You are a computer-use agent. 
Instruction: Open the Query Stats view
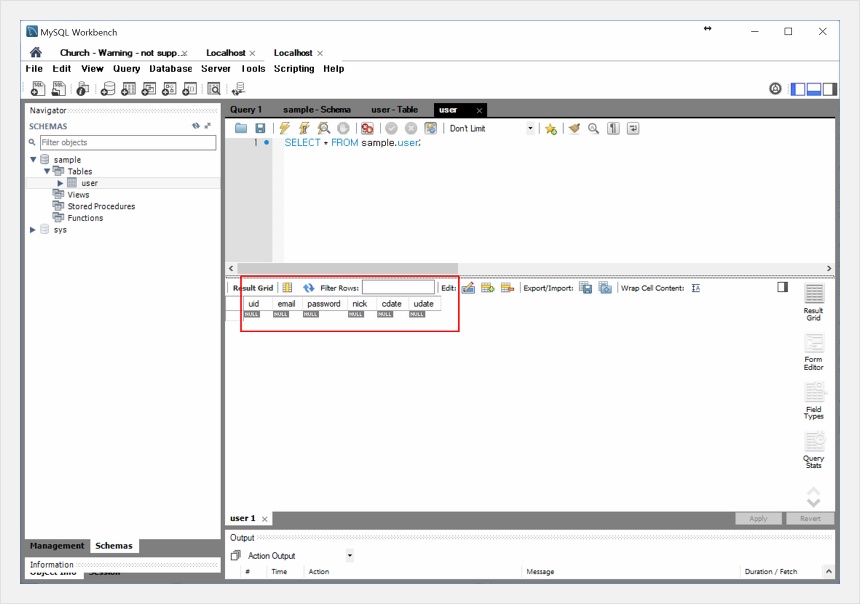point(814,450)
